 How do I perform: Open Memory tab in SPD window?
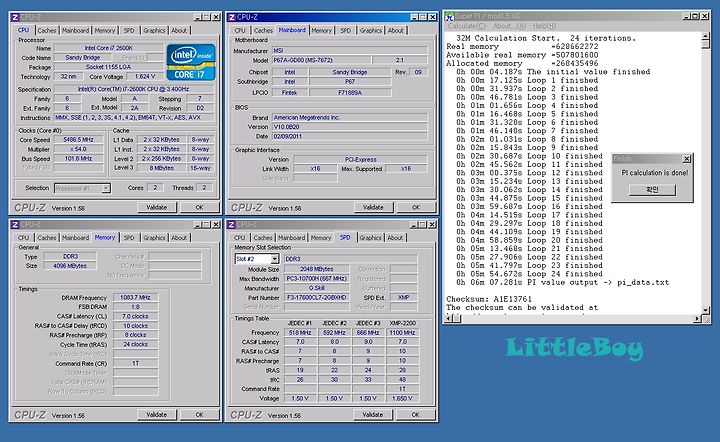coord(321,238)
